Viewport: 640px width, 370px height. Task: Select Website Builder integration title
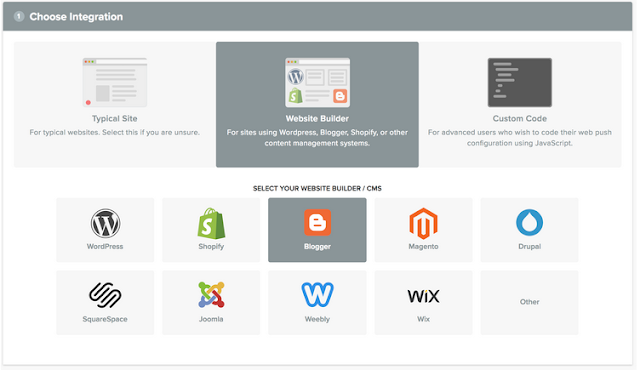pyautogui.click(x=317, y=119)
